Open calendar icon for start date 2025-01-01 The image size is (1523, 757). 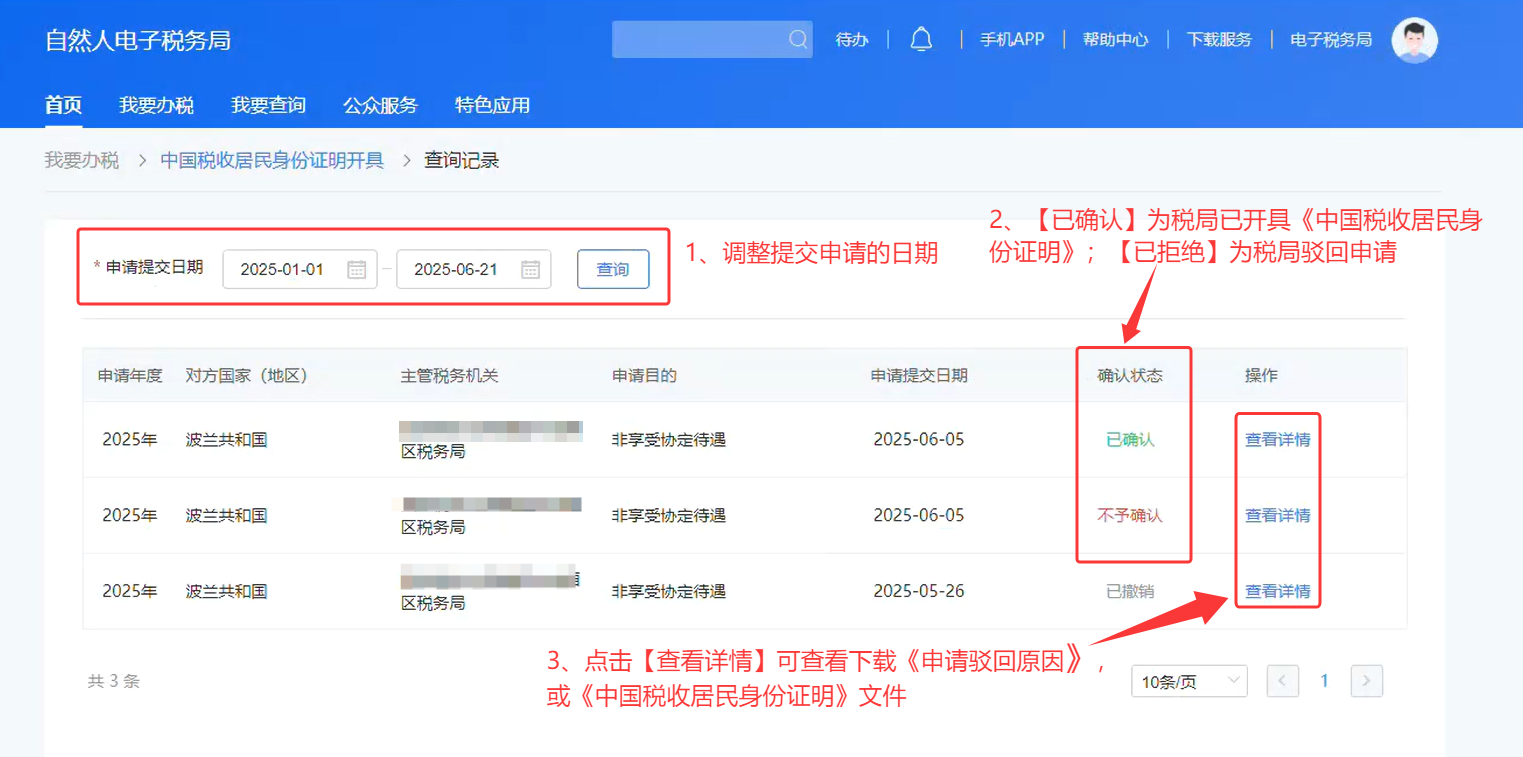(x=357, y=269)
